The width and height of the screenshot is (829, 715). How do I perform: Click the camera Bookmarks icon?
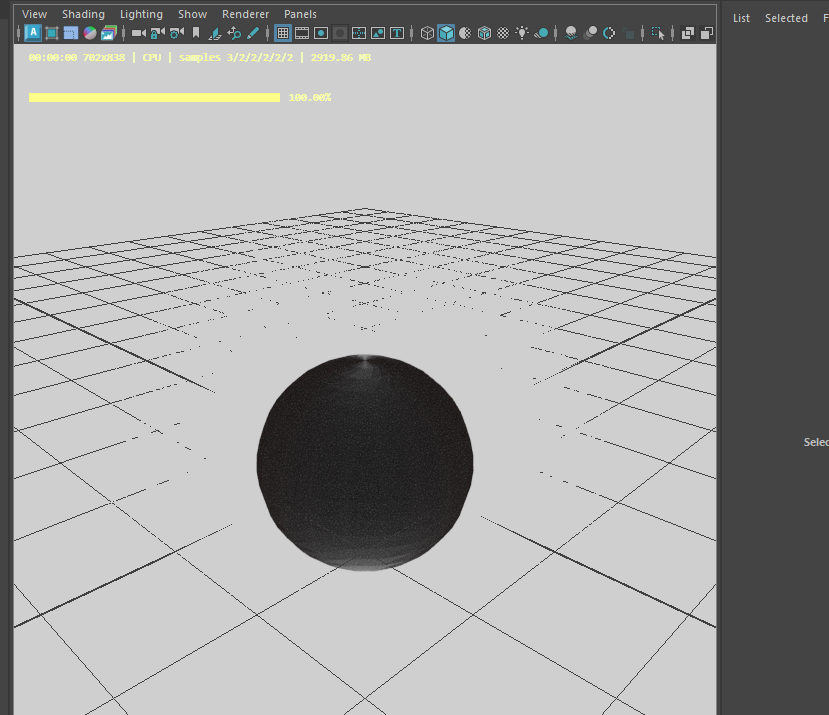pyautogui.click(x=196, y=33)
